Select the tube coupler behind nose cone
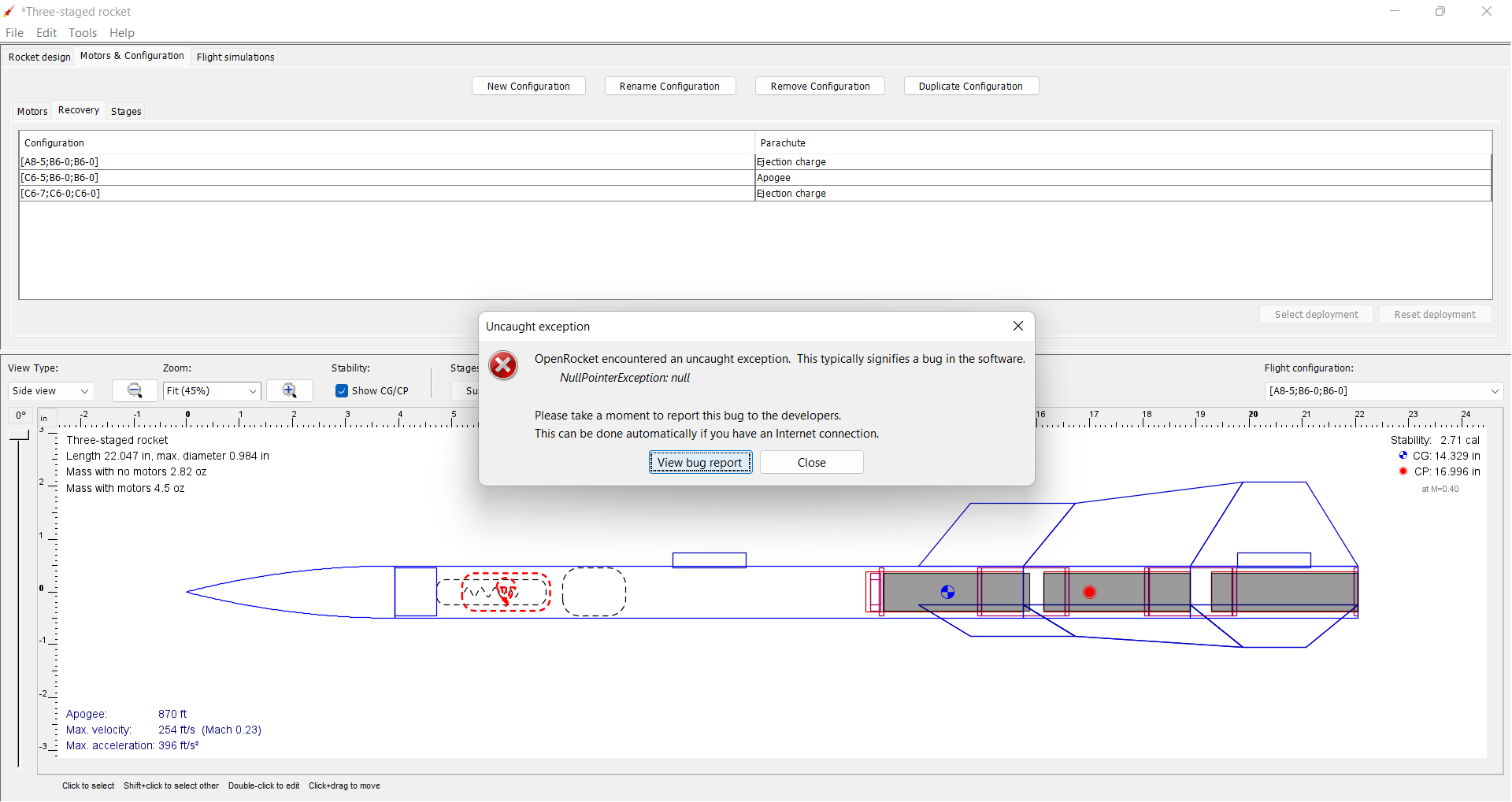 [415, 592]
